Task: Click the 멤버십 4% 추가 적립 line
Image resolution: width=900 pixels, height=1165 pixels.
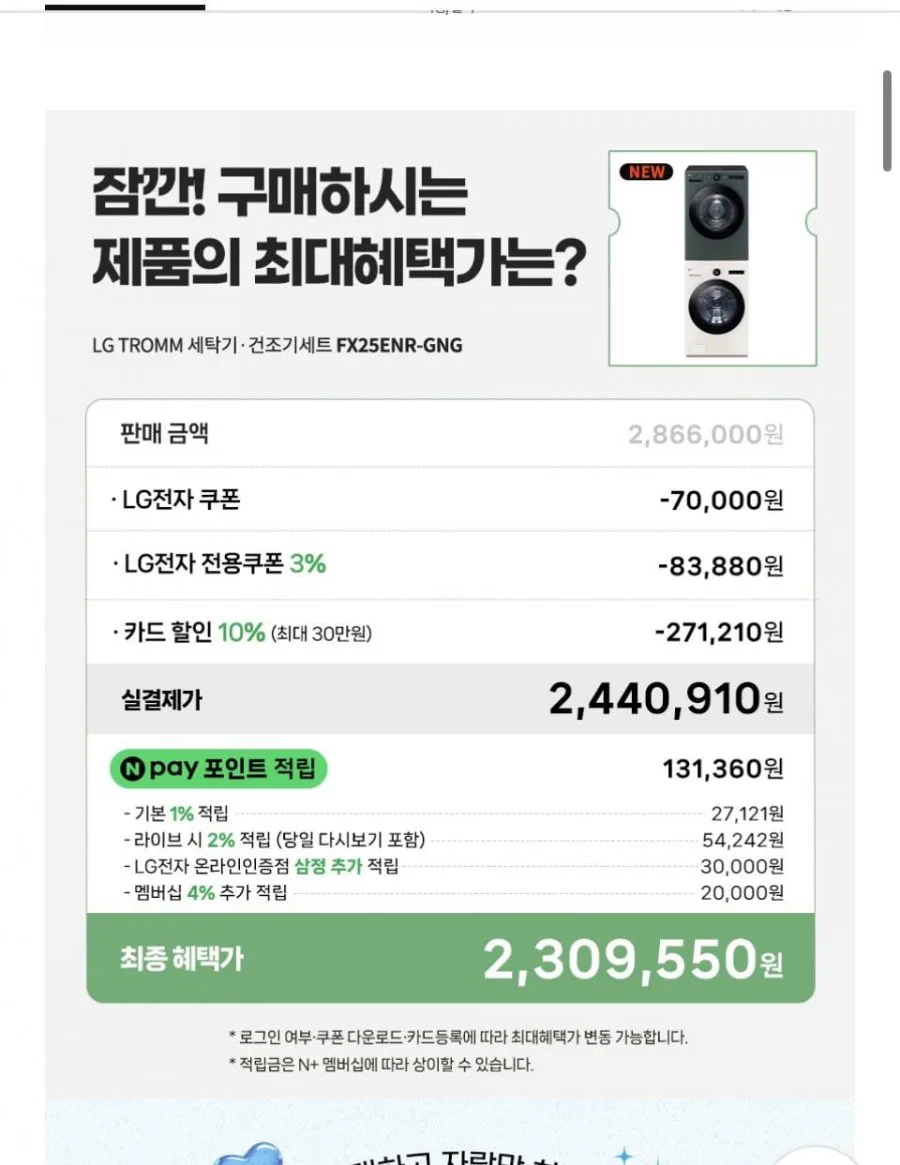Action: click(453, 892)
